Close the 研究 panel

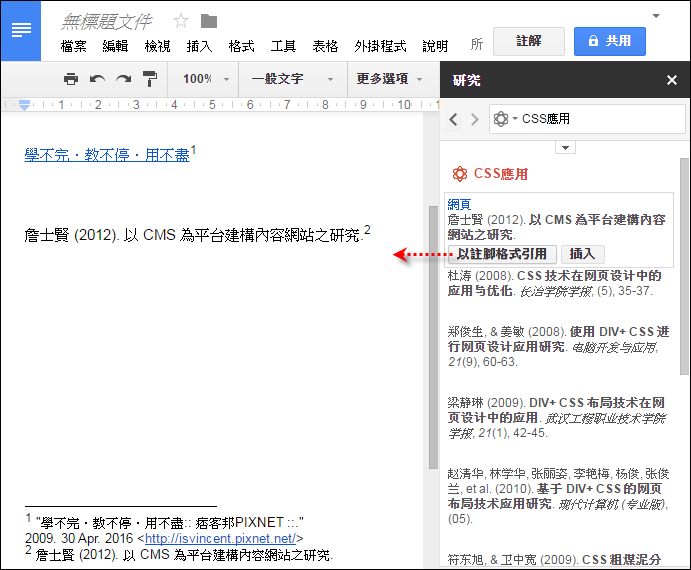point(672,80)
